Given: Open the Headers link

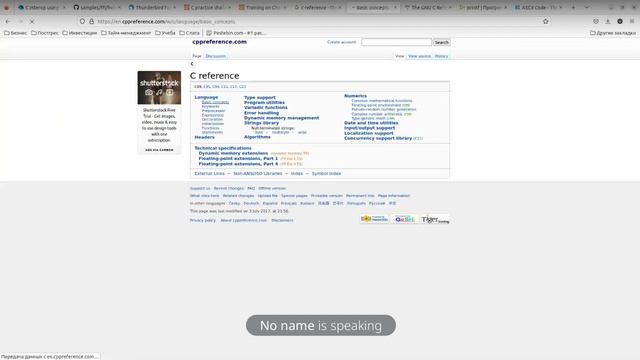Looking at the screenshot, I should click(x=204, y=137).
